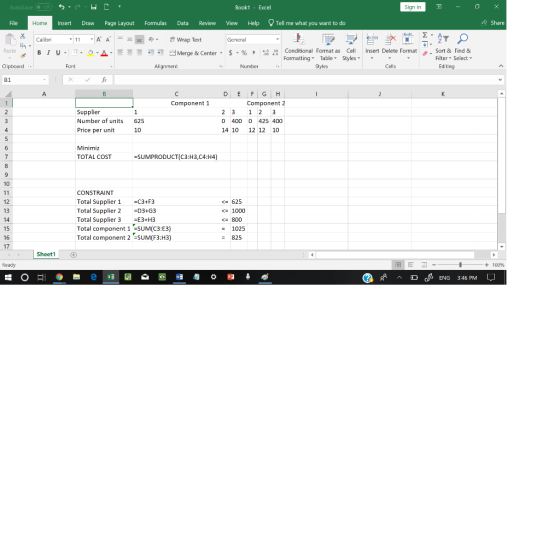Click Zoom Out minus button
The image size is (560, 559).
point(434,265)
